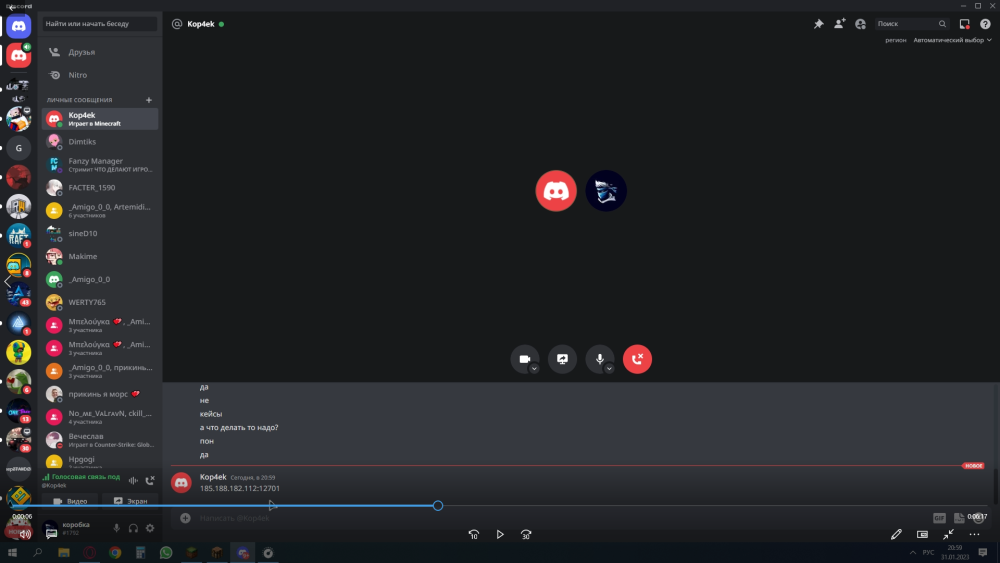Open Google Chrome from taskbar
The width and height of the screenshot is (1000, 563).
[115, 553]
